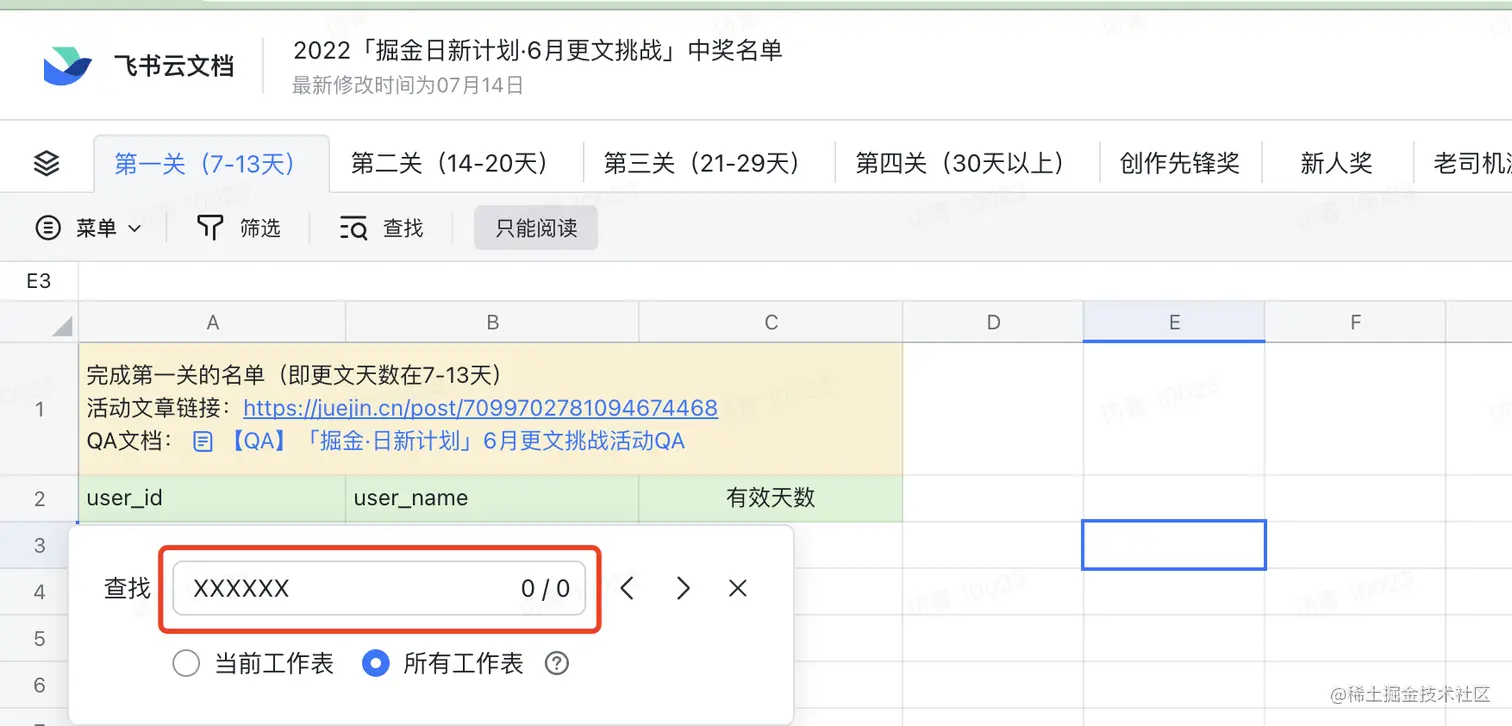
Task: Click the help question mark icon
Action: [557, 663]
